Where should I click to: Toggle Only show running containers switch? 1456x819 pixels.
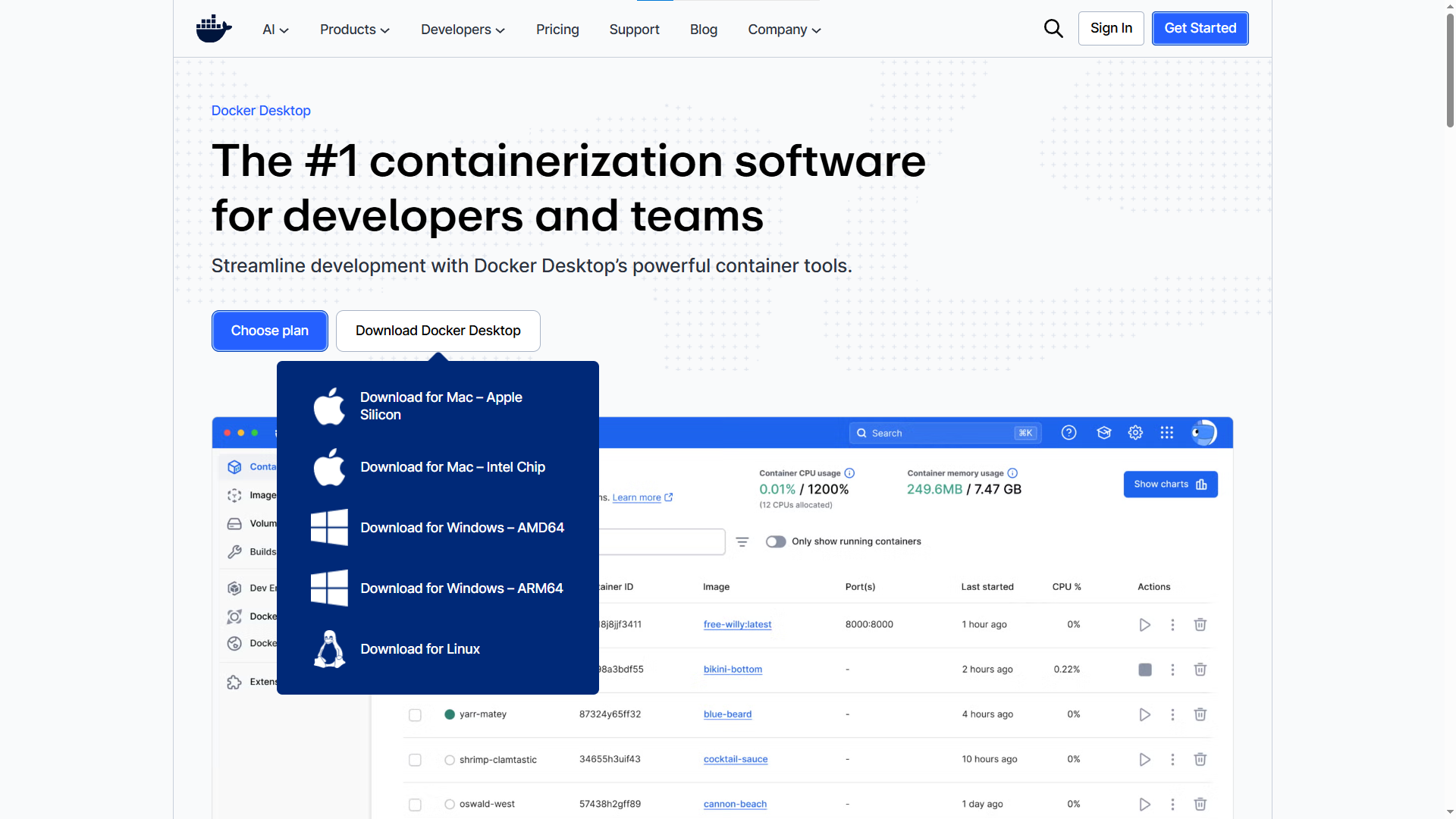[x=776, y=541]
